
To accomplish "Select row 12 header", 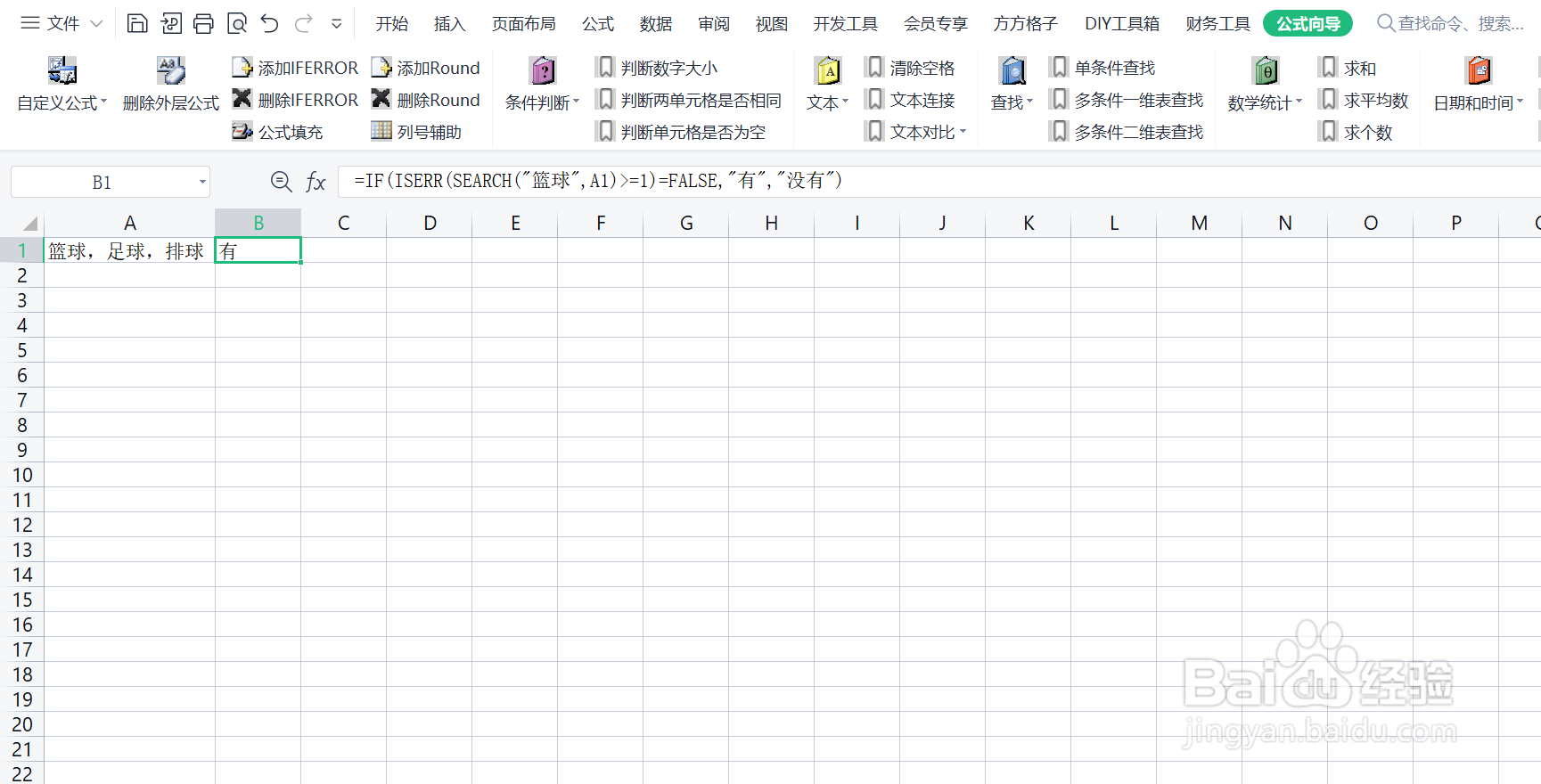I will pos(21,525).
